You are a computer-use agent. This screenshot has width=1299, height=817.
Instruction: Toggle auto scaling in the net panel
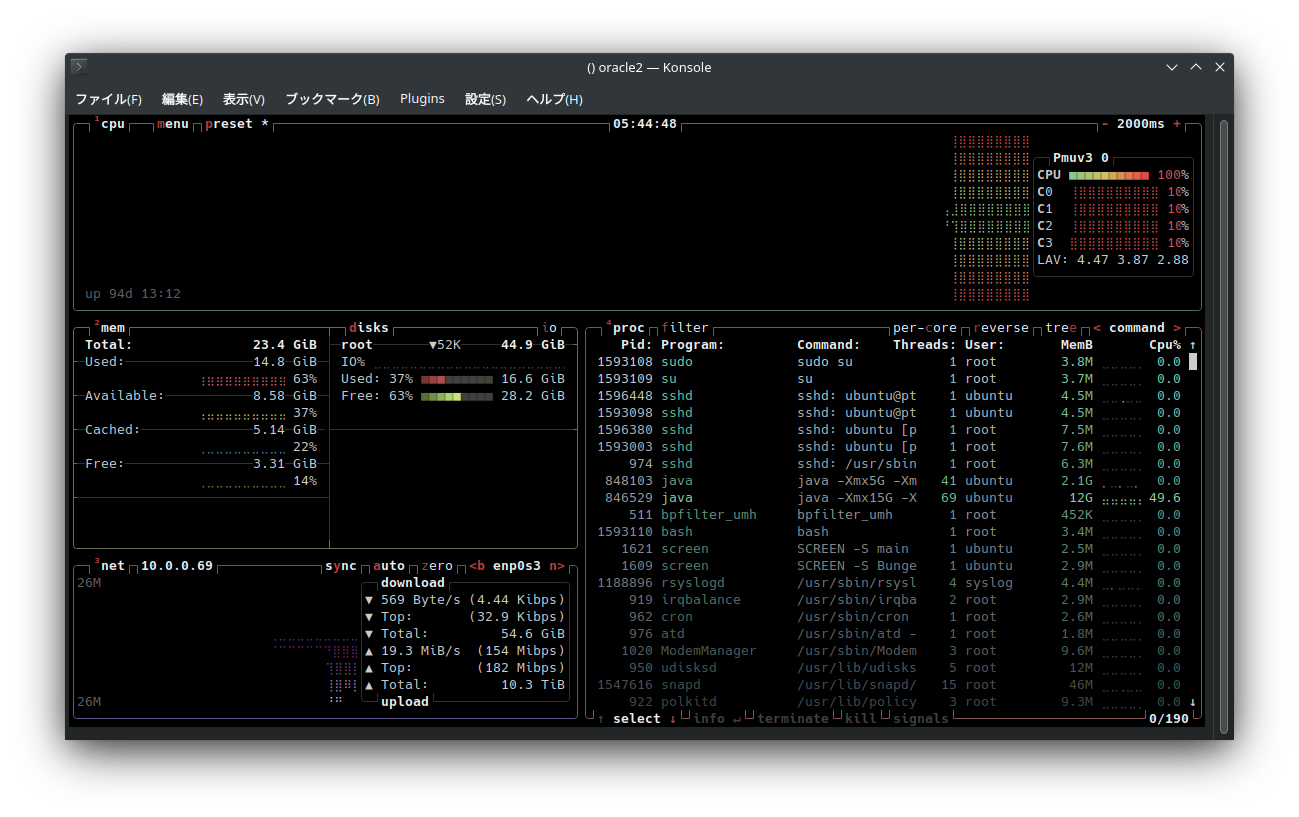click(x=388, y=566)
